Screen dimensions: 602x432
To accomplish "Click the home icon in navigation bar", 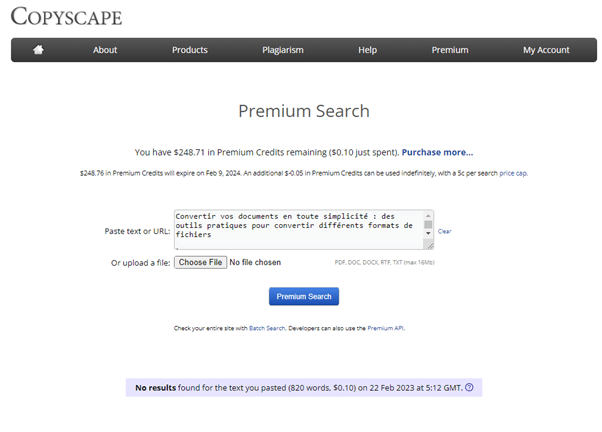I will (x=38, y=50).
